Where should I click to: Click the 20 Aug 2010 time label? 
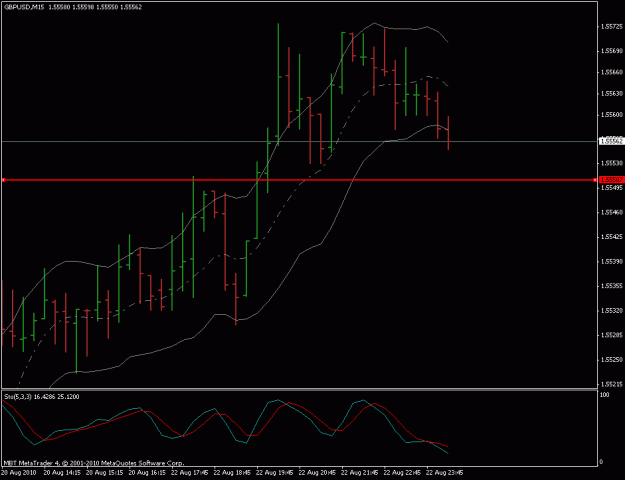[18, 473]
